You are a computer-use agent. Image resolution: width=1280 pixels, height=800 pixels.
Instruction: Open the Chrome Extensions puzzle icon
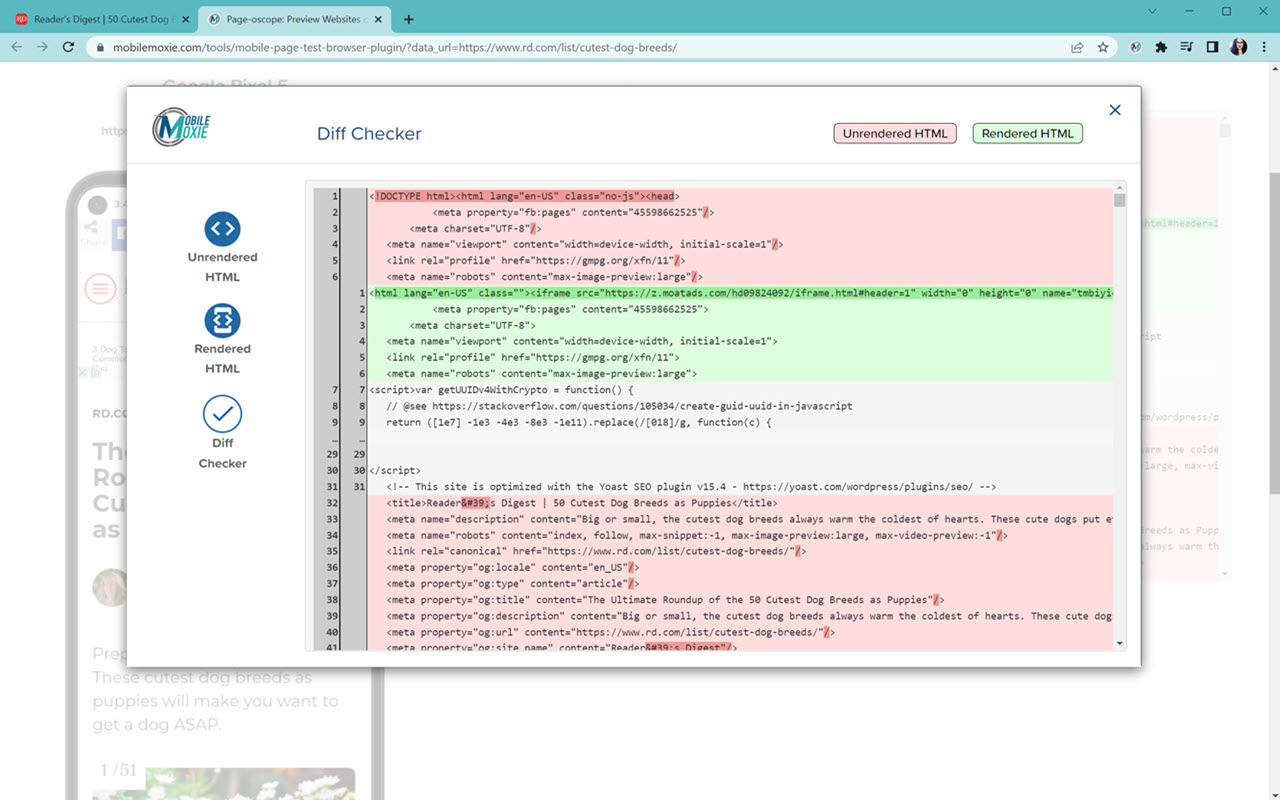pyautogui.click(x=1161, y=47)
